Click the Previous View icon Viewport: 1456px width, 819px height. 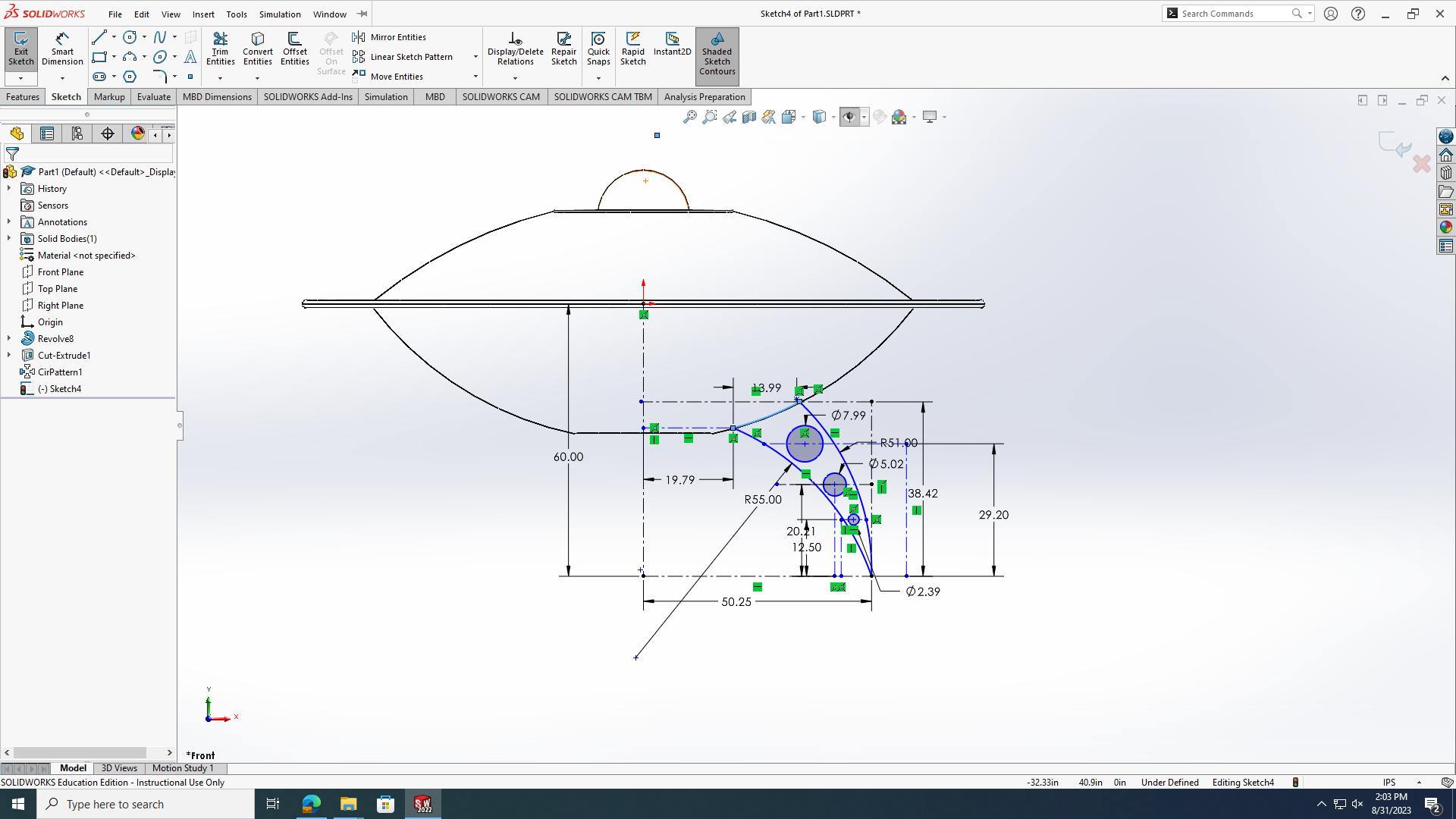tap(730, 117)
